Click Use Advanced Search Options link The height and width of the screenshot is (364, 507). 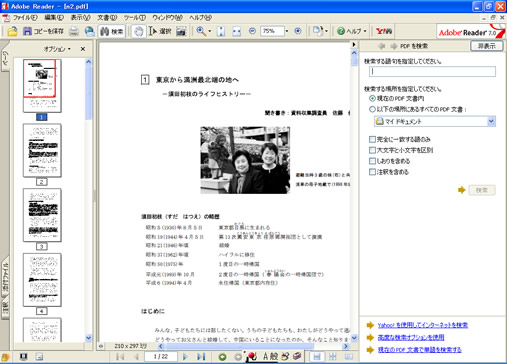411,337
